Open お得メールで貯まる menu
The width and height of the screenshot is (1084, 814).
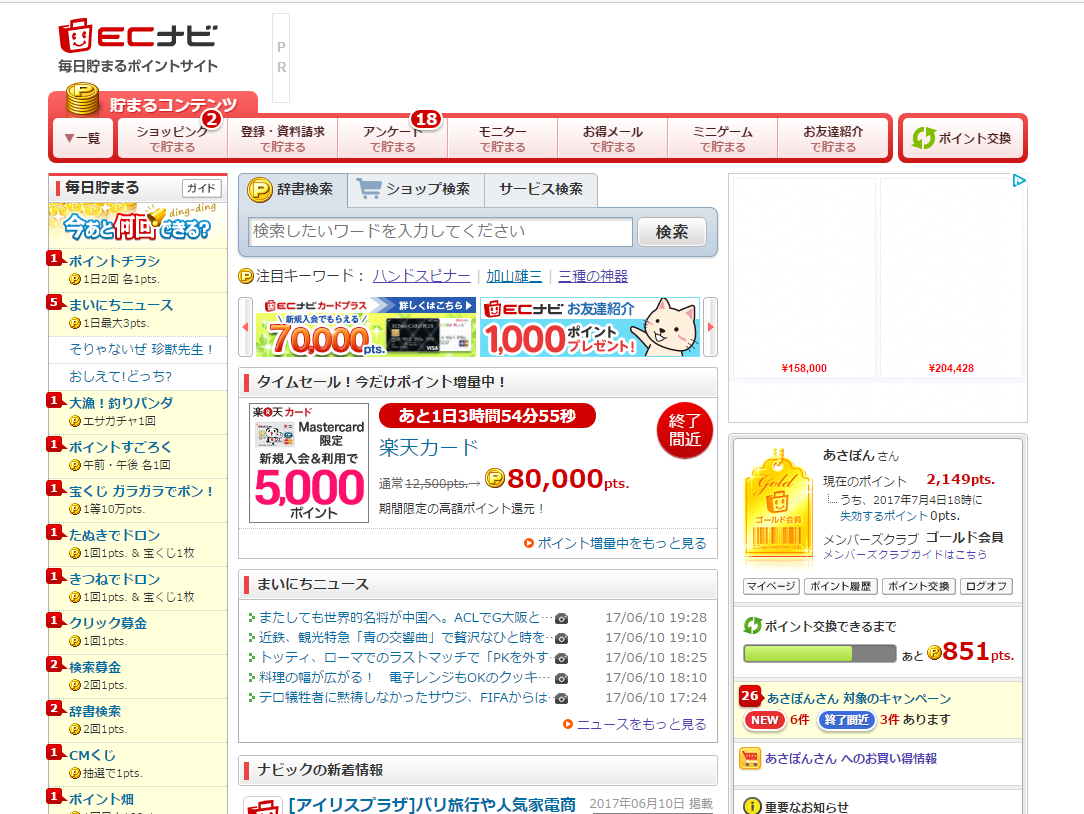click(613, 138)
